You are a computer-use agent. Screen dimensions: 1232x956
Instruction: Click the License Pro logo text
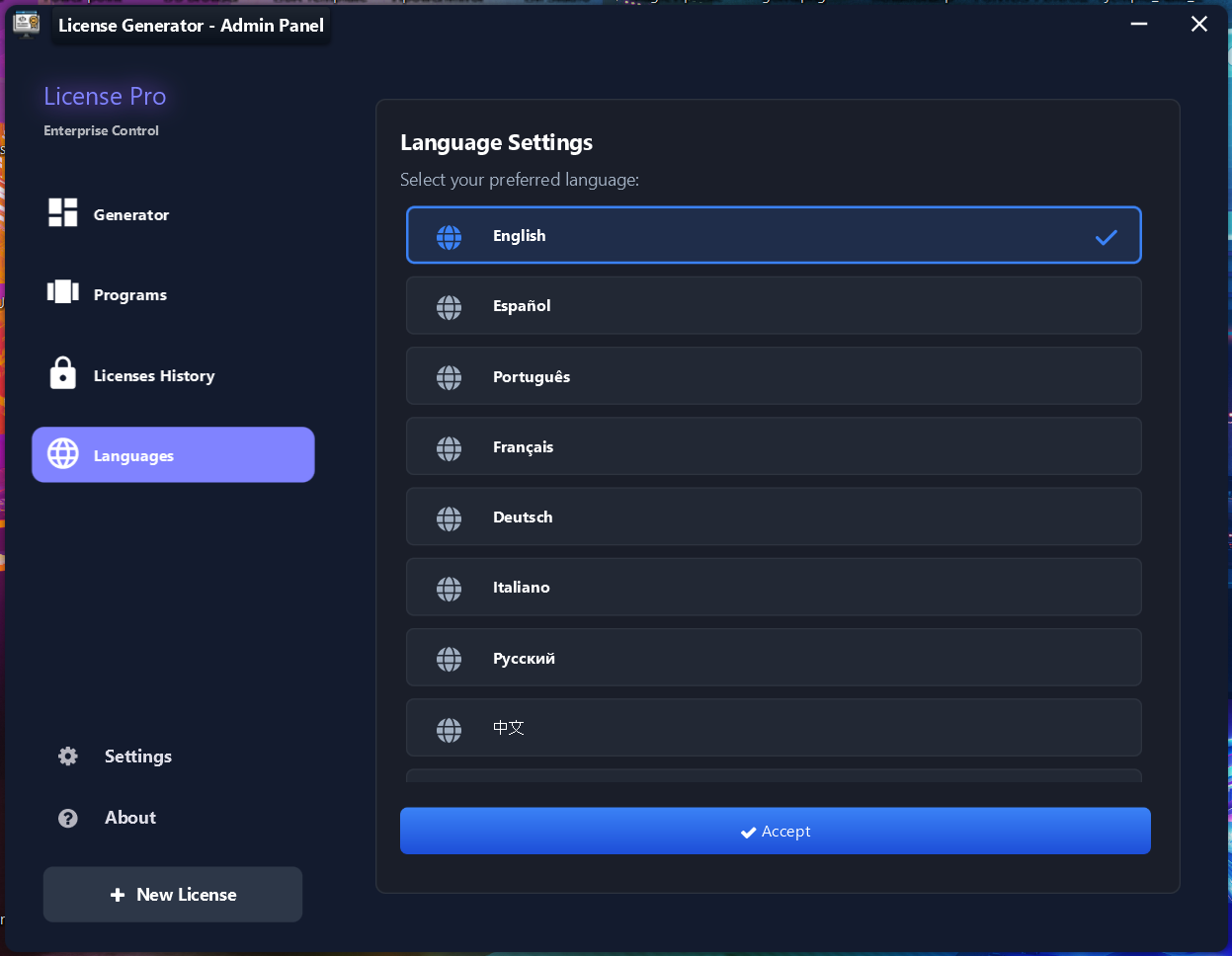(105, 96)
